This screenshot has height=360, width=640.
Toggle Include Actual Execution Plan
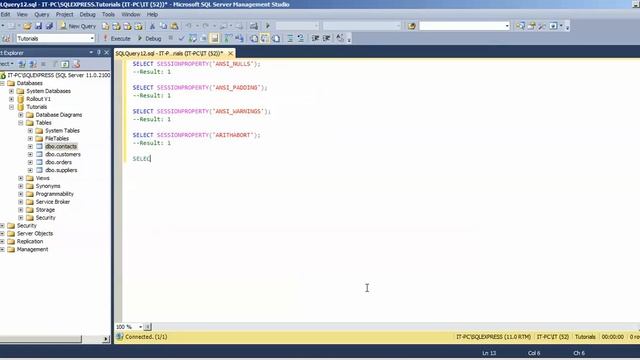[228, 38]
